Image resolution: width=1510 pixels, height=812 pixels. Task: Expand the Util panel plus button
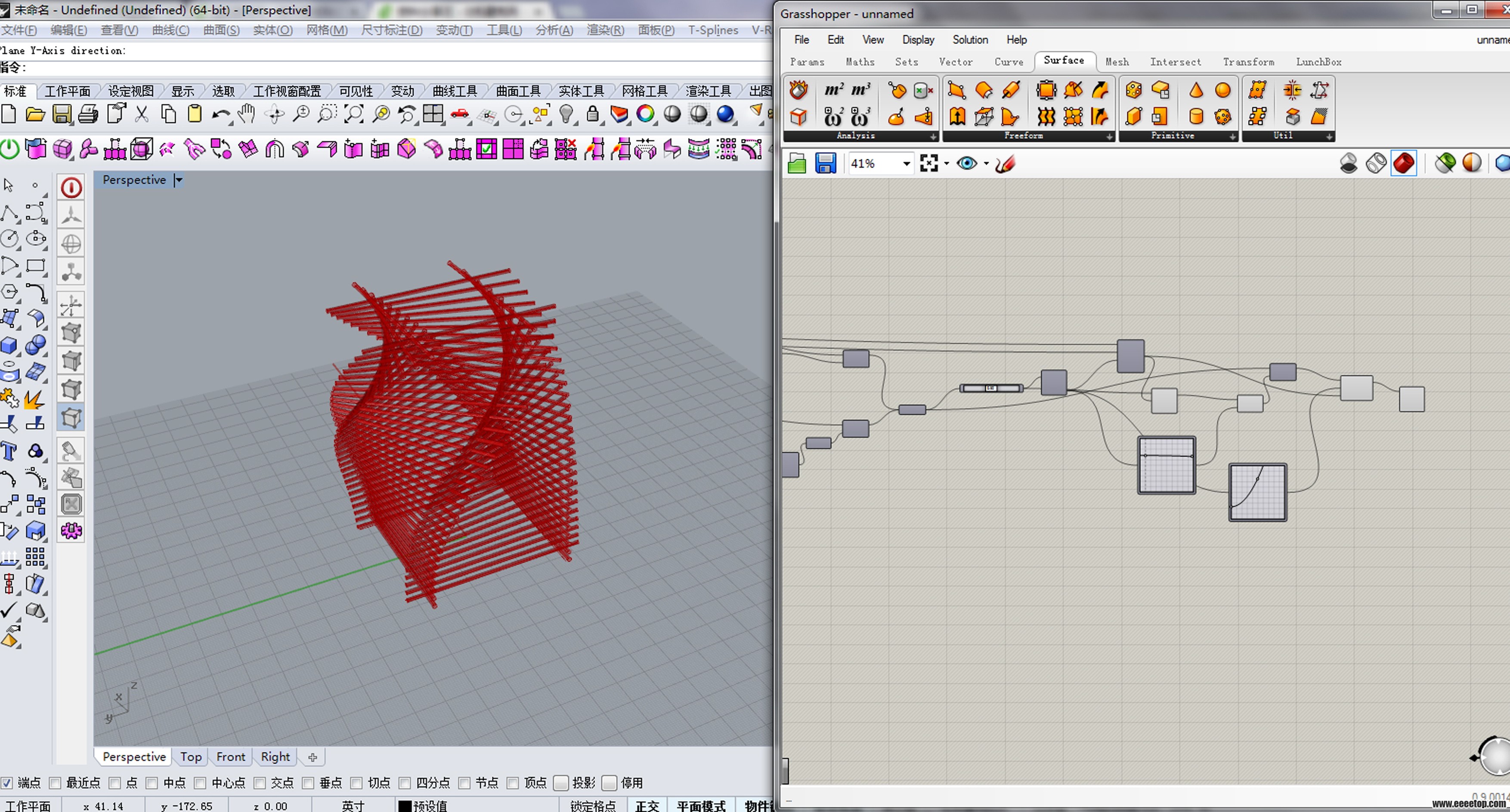click(1329, 136)
